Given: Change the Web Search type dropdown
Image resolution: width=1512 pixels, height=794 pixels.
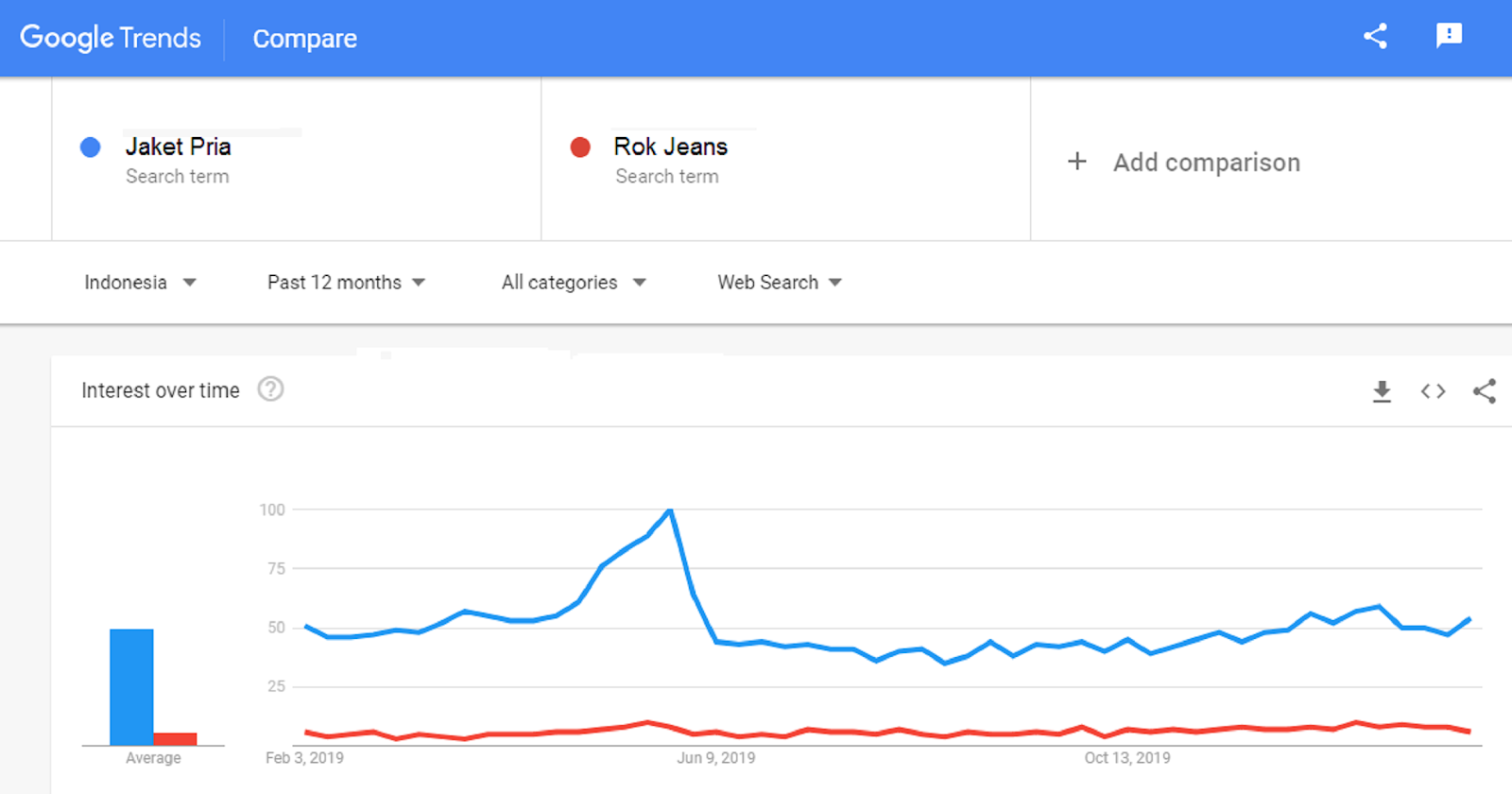Looking at the screenshot, I should click(x=777, y=282).
